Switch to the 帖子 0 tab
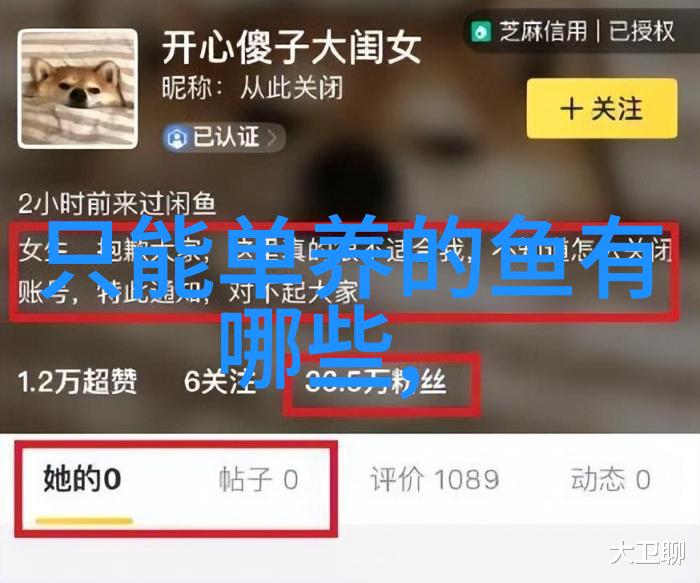Screen dimensions: 700x583 258,480
